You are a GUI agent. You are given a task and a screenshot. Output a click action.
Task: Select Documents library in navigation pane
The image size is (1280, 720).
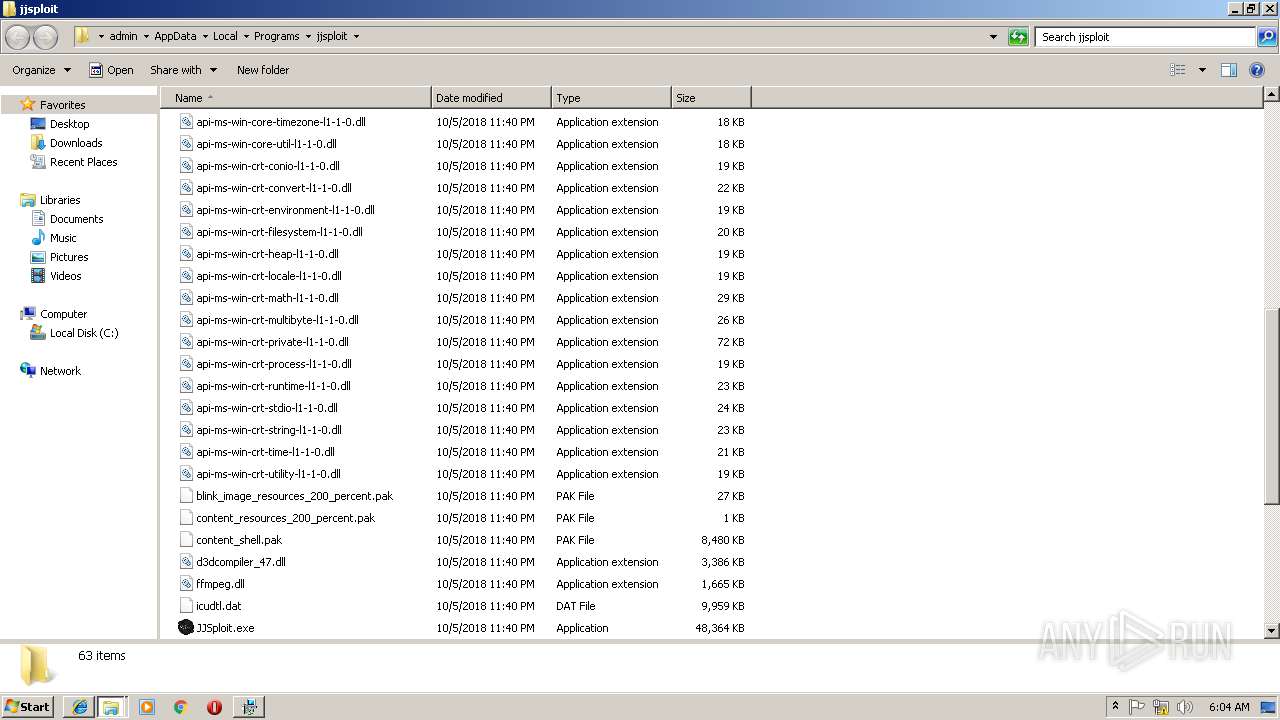tap(77, 219)
